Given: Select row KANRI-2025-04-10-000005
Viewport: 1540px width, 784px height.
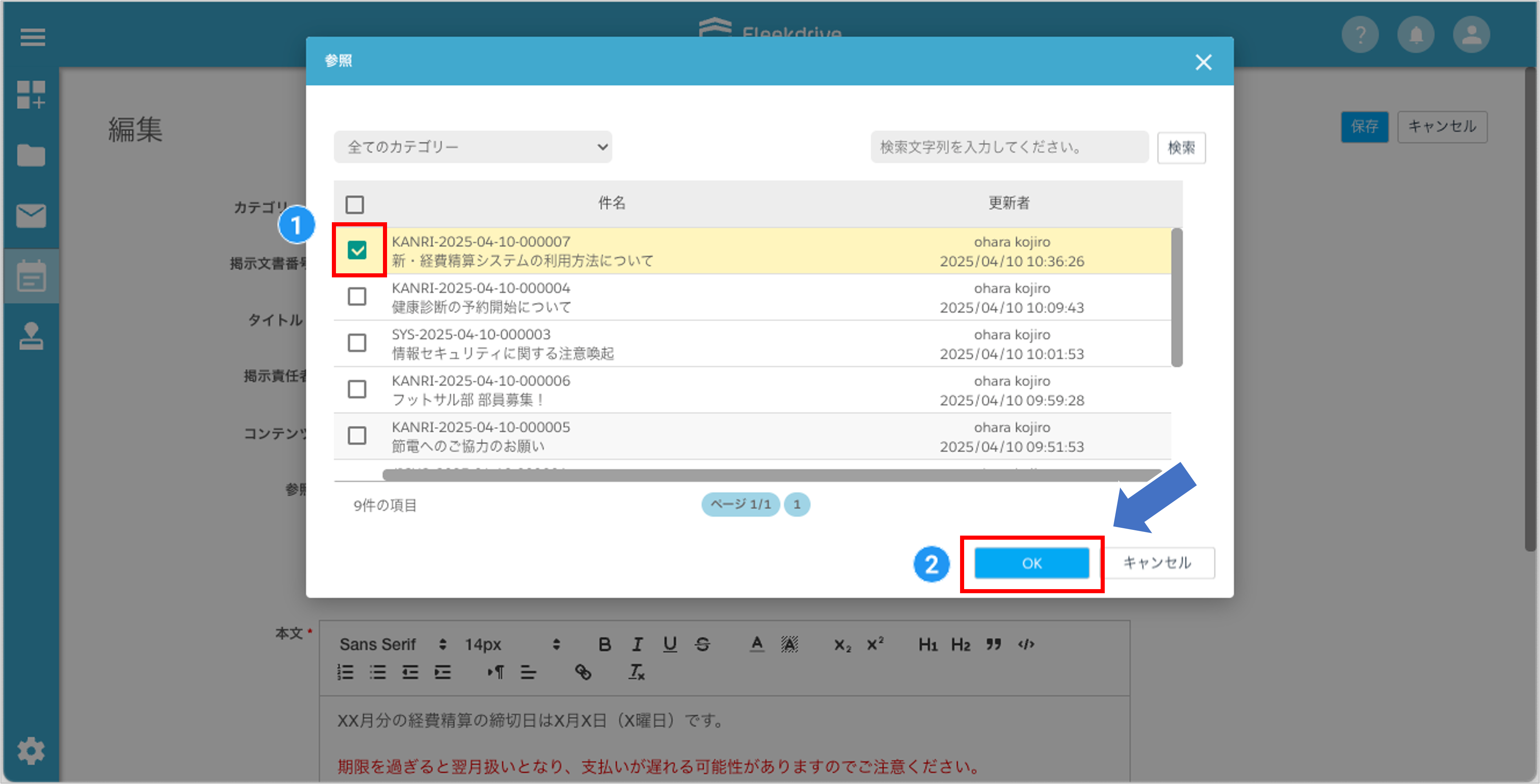Looking at the screenshot, I should 752,436.
